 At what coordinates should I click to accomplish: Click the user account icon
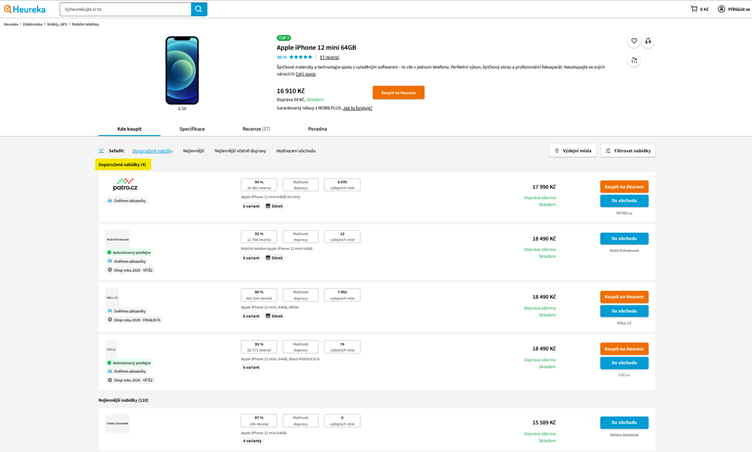721,9
